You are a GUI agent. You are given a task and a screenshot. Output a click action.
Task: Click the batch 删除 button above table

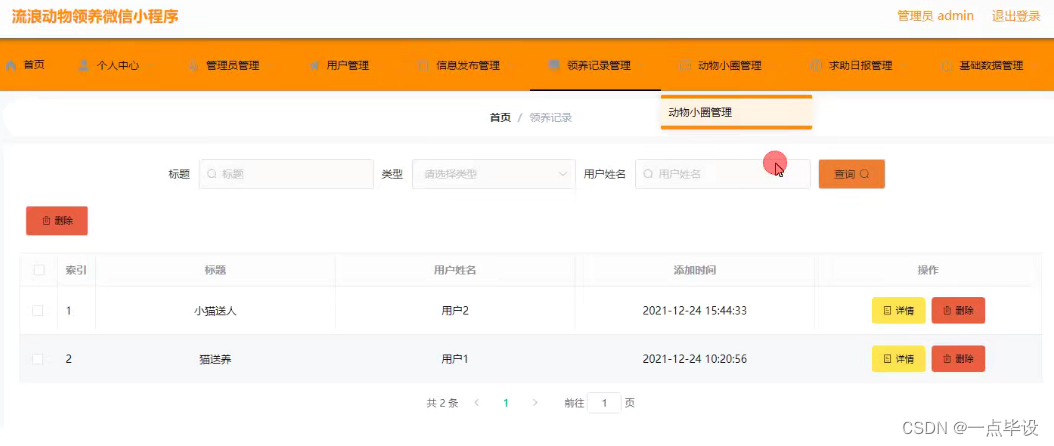(x=57, y=221)
